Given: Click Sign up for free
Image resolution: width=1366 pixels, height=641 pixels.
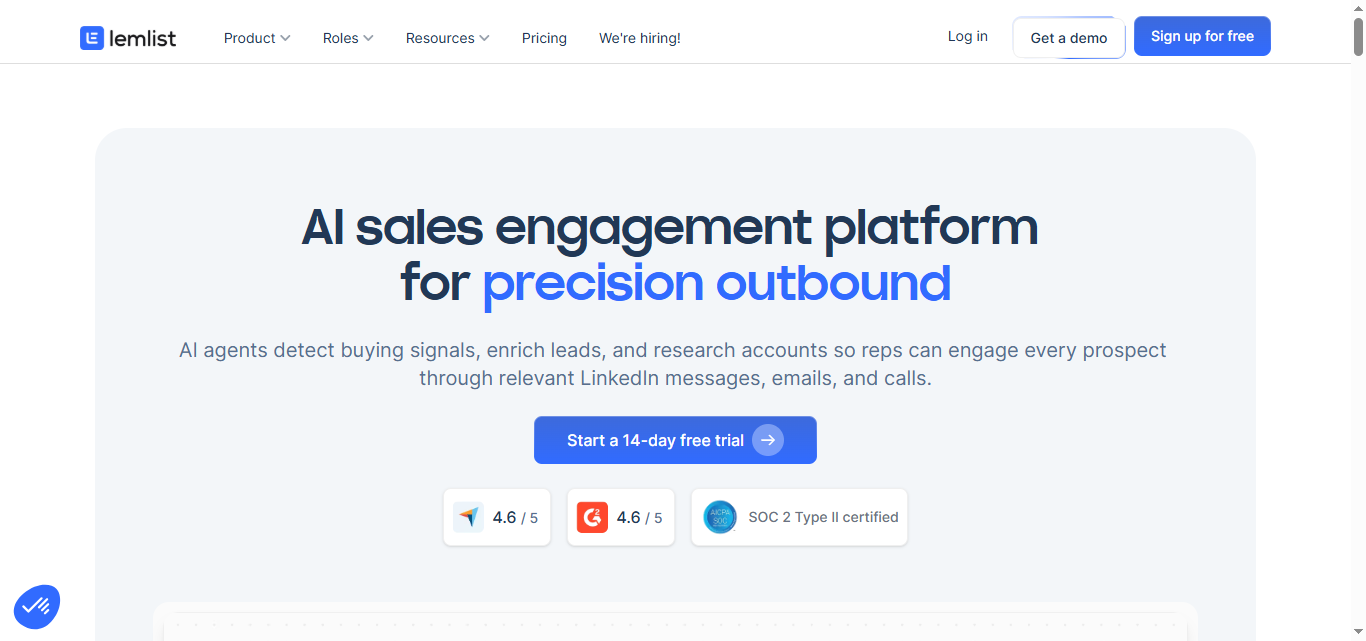Looking at the screenshot, I should click(x=1202, y=36).
